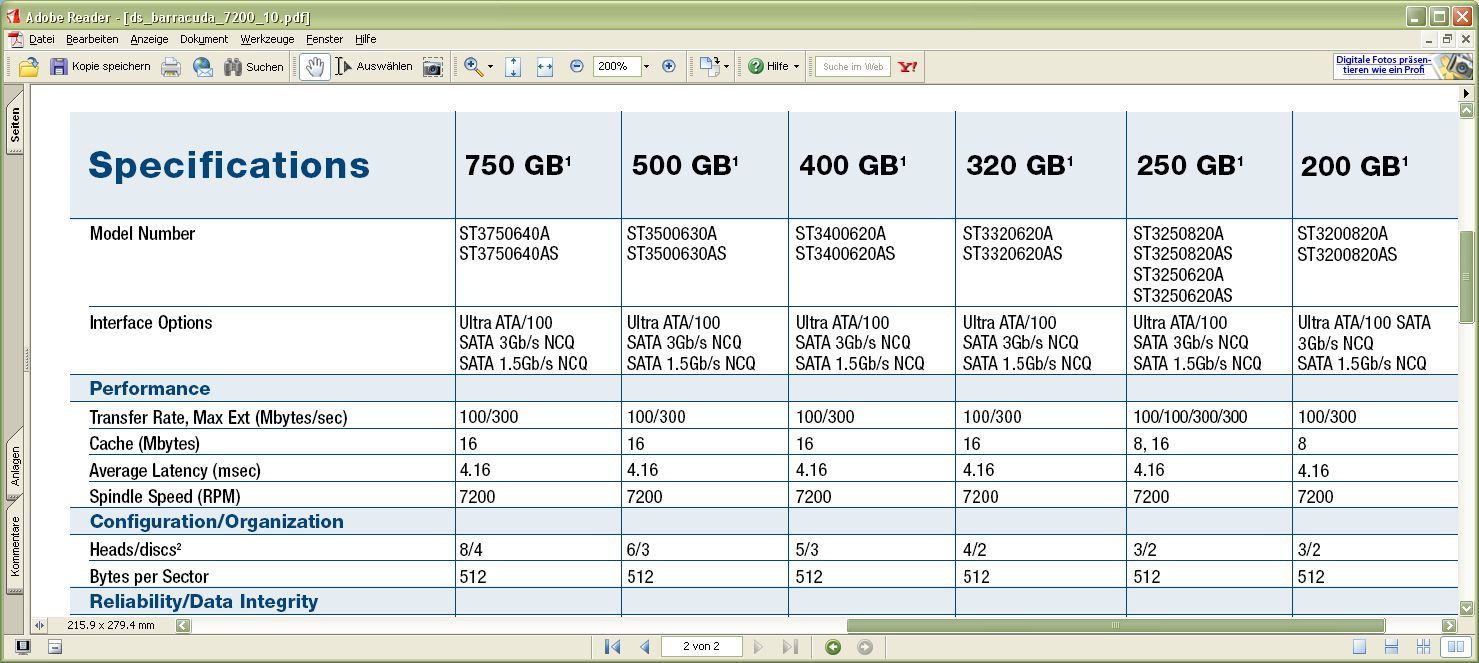
Task: Go to the first page
Action: pos(613,647)
